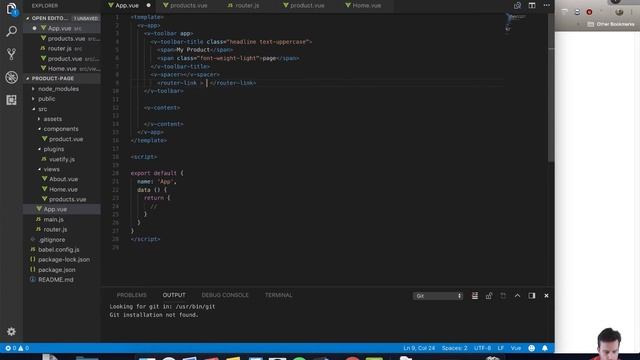The height and width of the screenshot is (360, 640).
Task: Open package.json in the file tree
Action: tap(56, 270)
